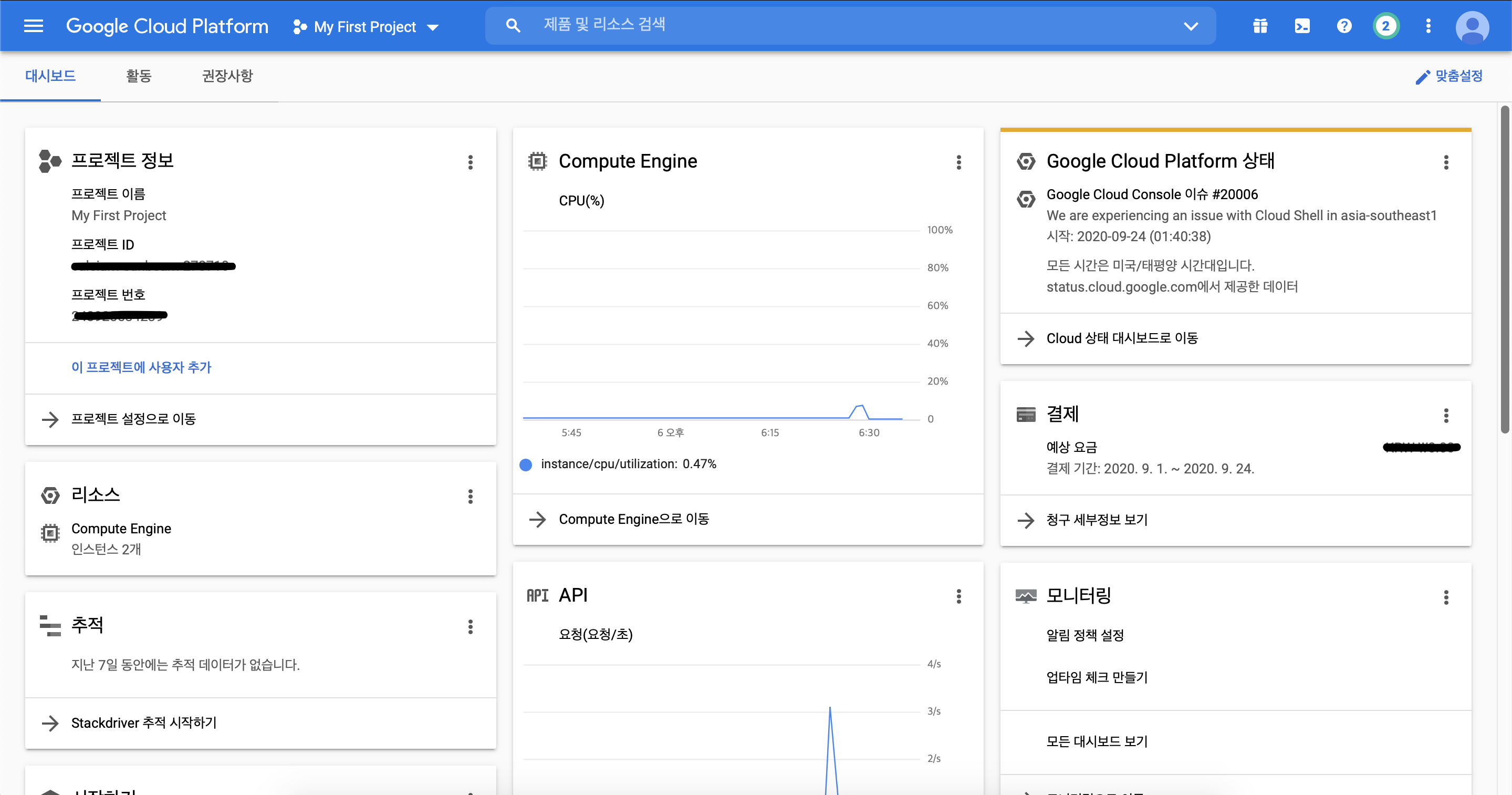Switch to the 권장사항 tab

[x=227, y=76]
